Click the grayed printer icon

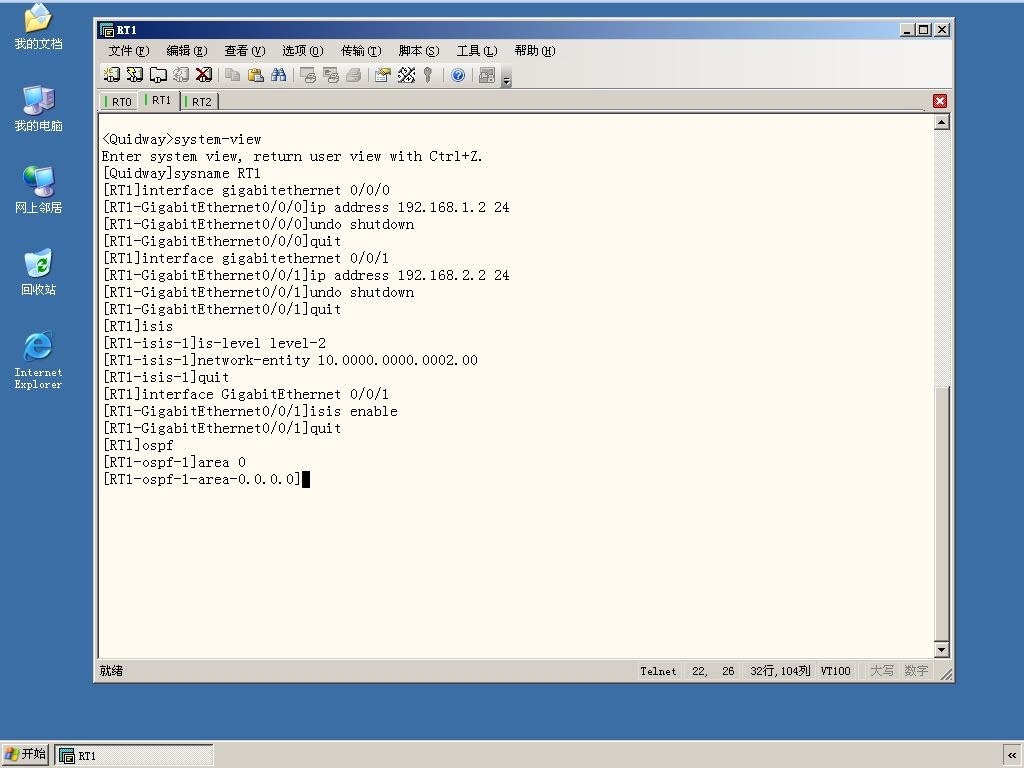click(353, 75)
